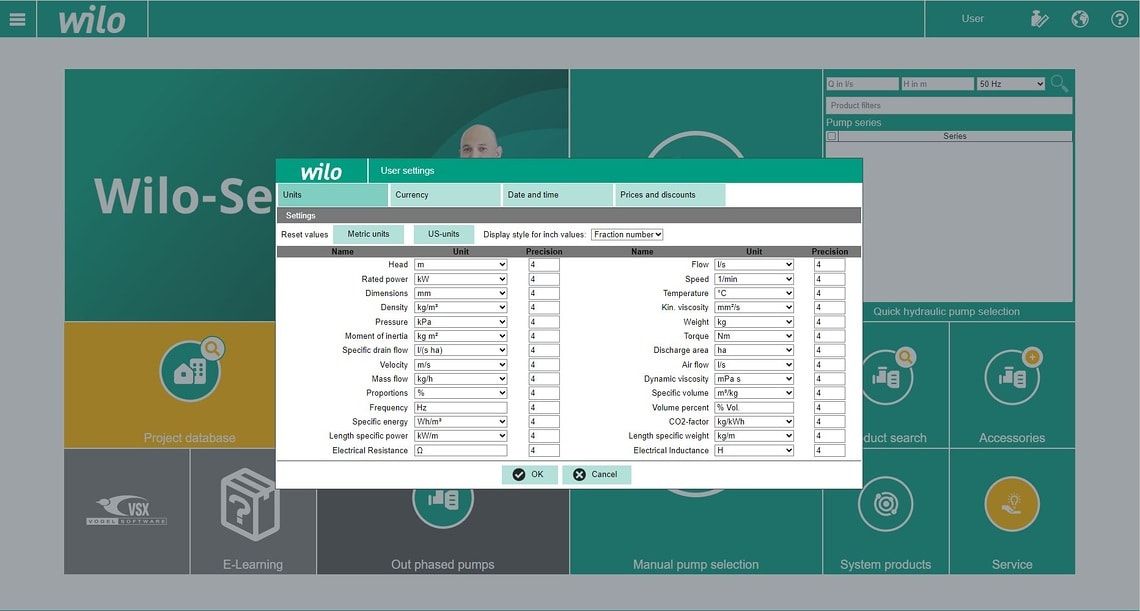The height and width of the screenshot is (611, 1140).
Task: Expand the Head unit dropdown
Action: point(461,265)
